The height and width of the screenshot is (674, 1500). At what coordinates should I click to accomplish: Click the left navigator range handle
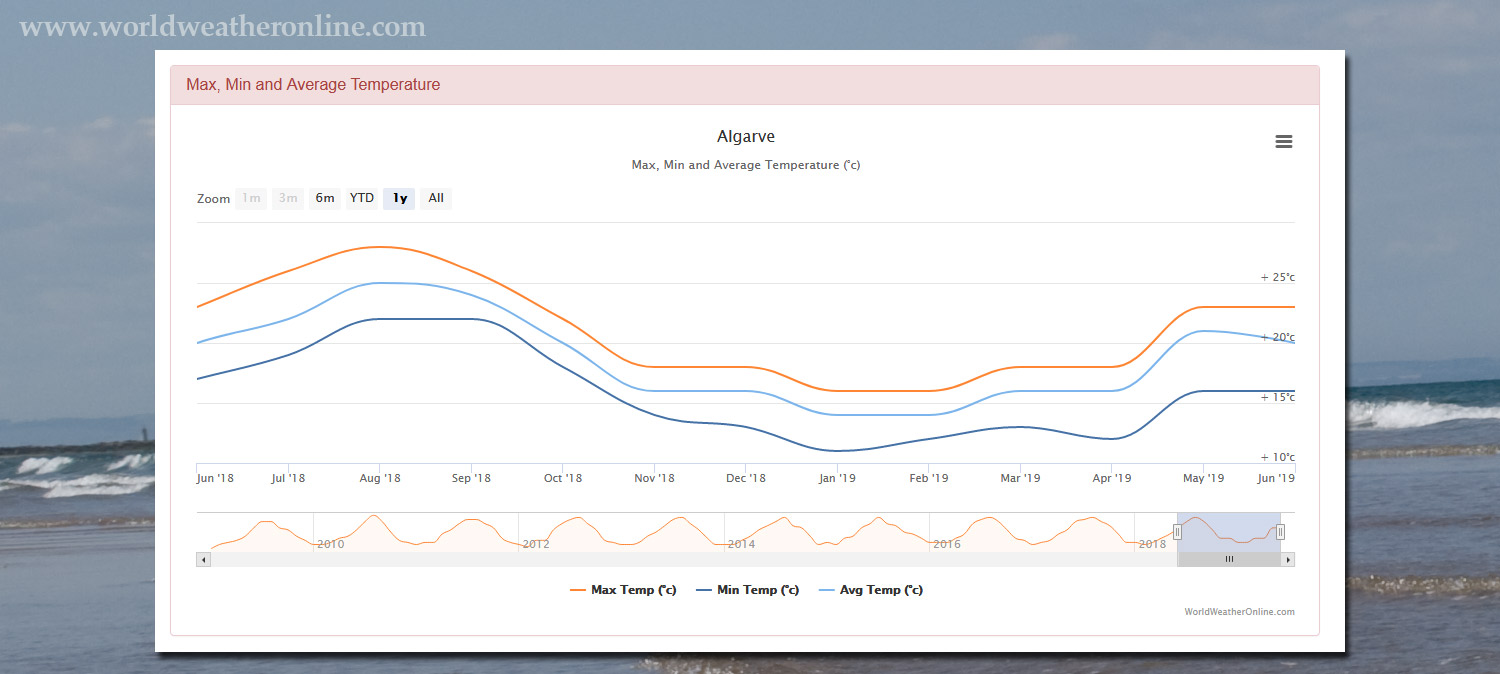pyautogui.click(x=1177, y=532)
